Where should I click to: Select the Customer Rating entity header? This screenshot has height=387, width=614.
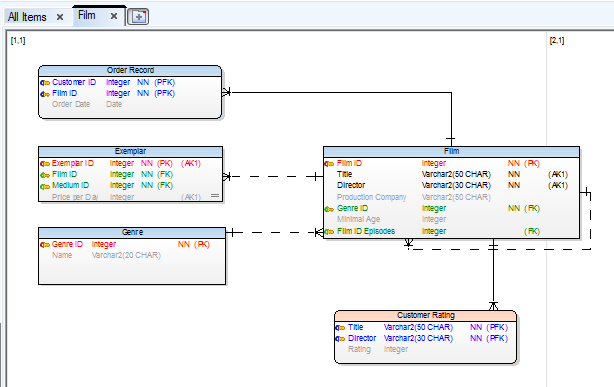[426, 315]
